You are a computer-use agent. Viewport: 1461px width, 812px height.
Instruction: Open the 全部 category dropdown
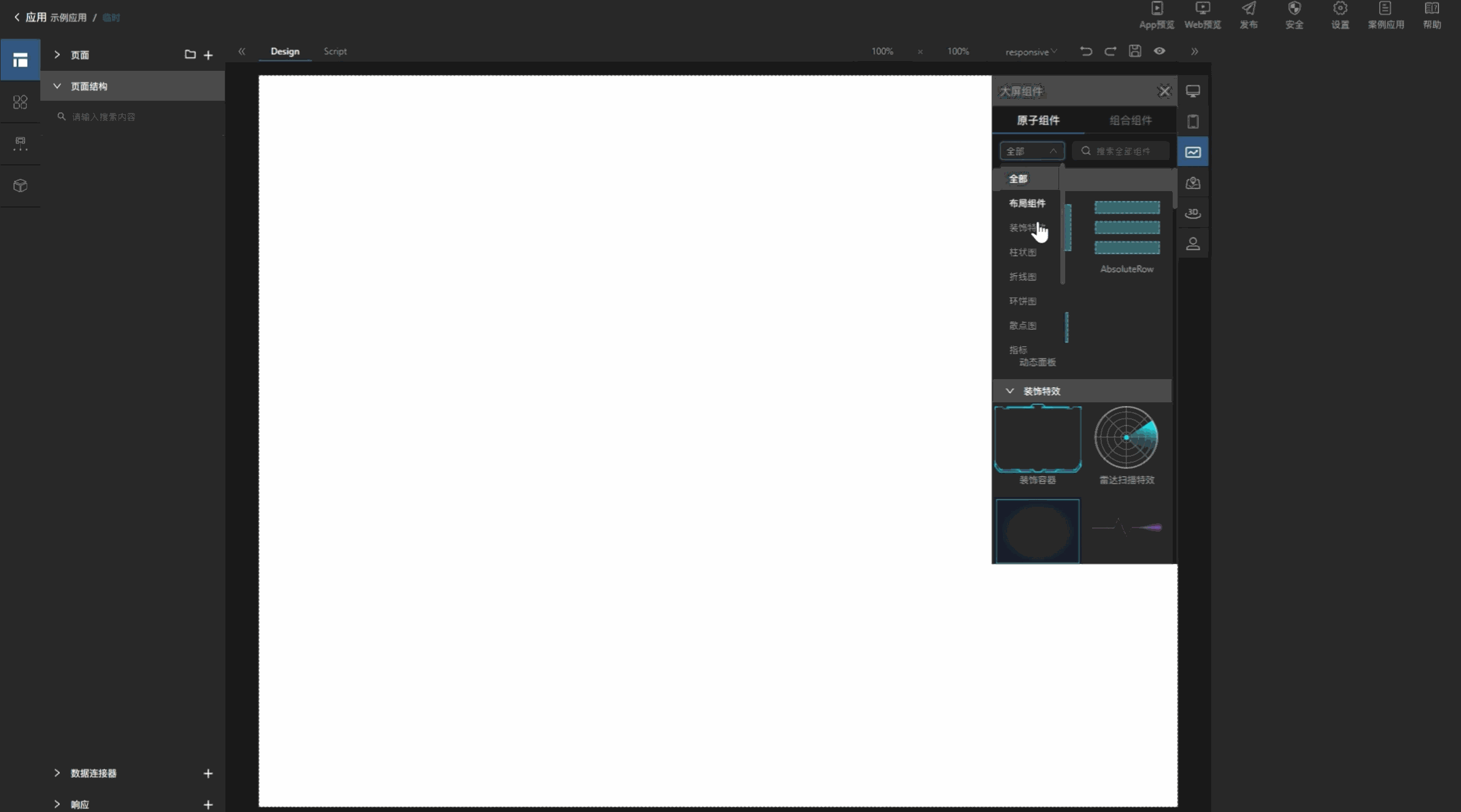pos(1032,151)
